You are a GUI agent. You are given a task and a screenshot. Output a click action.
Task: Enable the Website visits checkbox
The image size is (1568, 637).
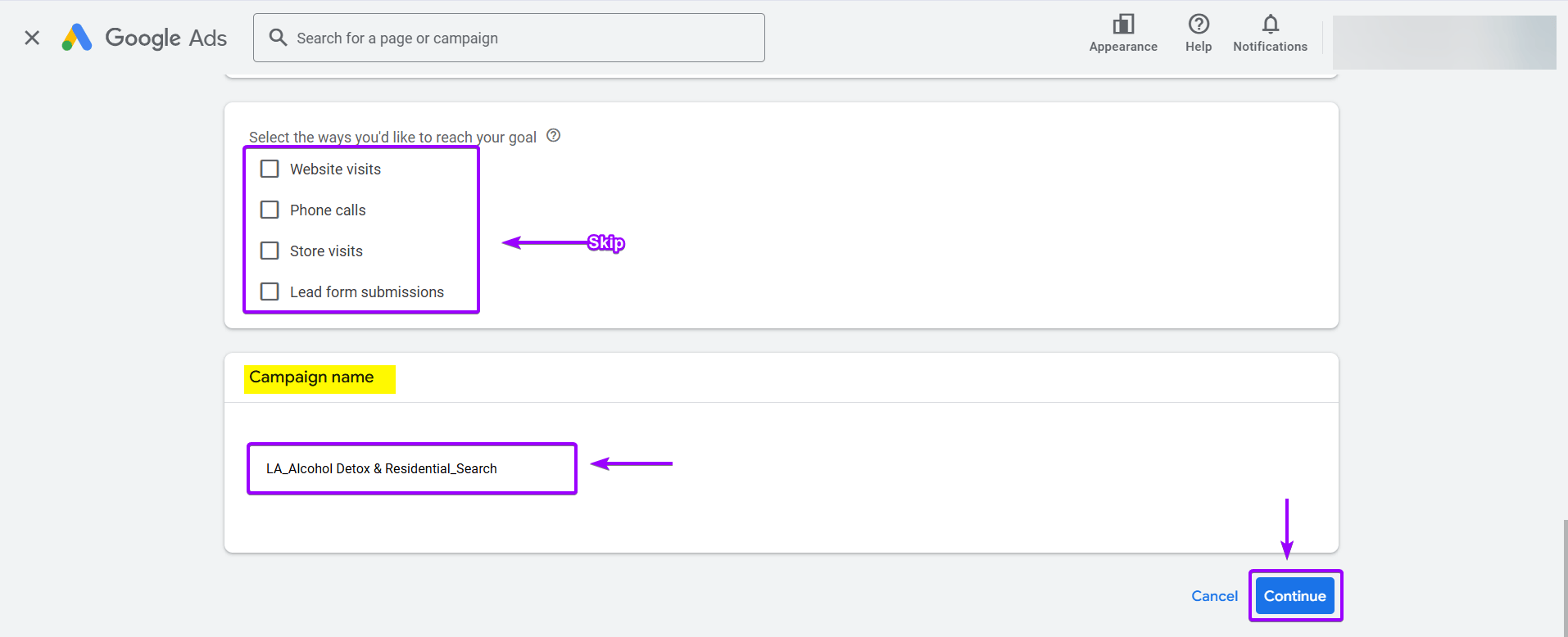point(270,169)
